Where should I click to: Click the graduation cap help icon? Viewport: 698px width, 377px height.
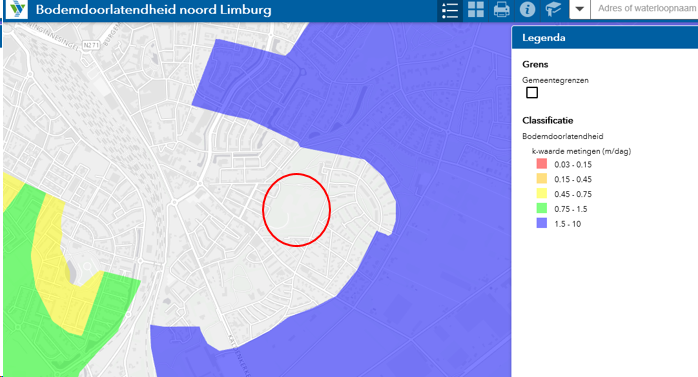(553, 9)
